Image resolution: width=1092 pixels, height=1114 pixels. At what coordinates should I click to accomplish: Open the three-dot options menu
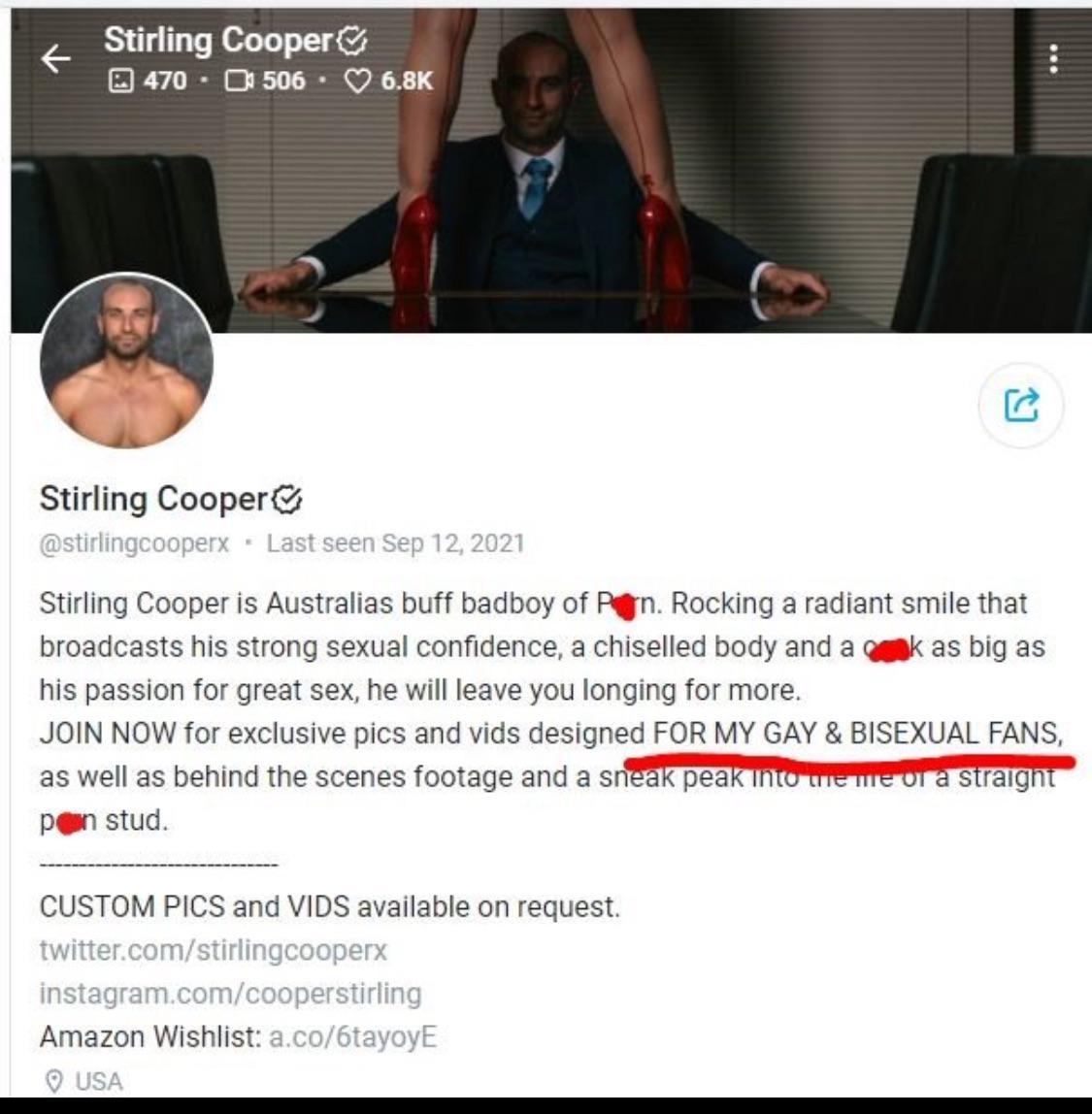pos(1053,59)
